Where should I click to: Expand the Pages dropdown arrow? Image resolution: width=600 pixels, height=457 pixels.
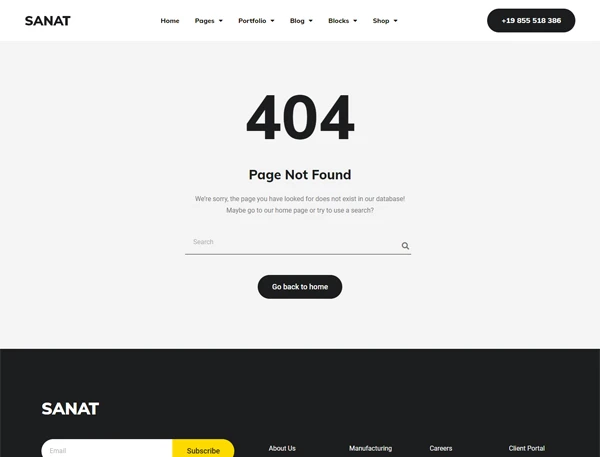coord(221,21)
